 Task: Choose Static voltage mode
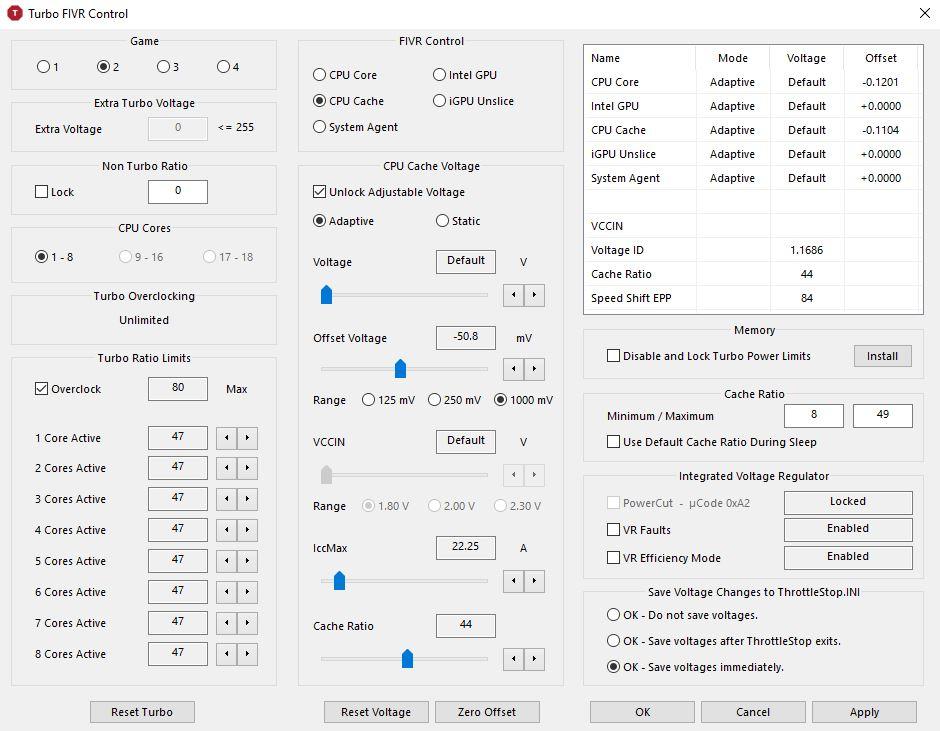[x=442, y=221]
